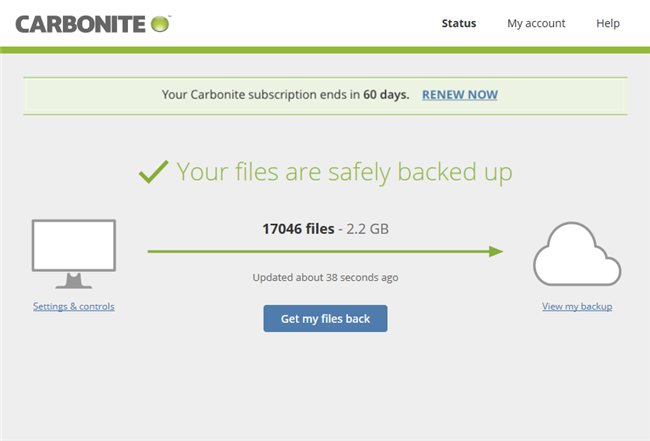
Task: Click the 'Updated about 38 seconds ago' text
Action: pos(325,277)
